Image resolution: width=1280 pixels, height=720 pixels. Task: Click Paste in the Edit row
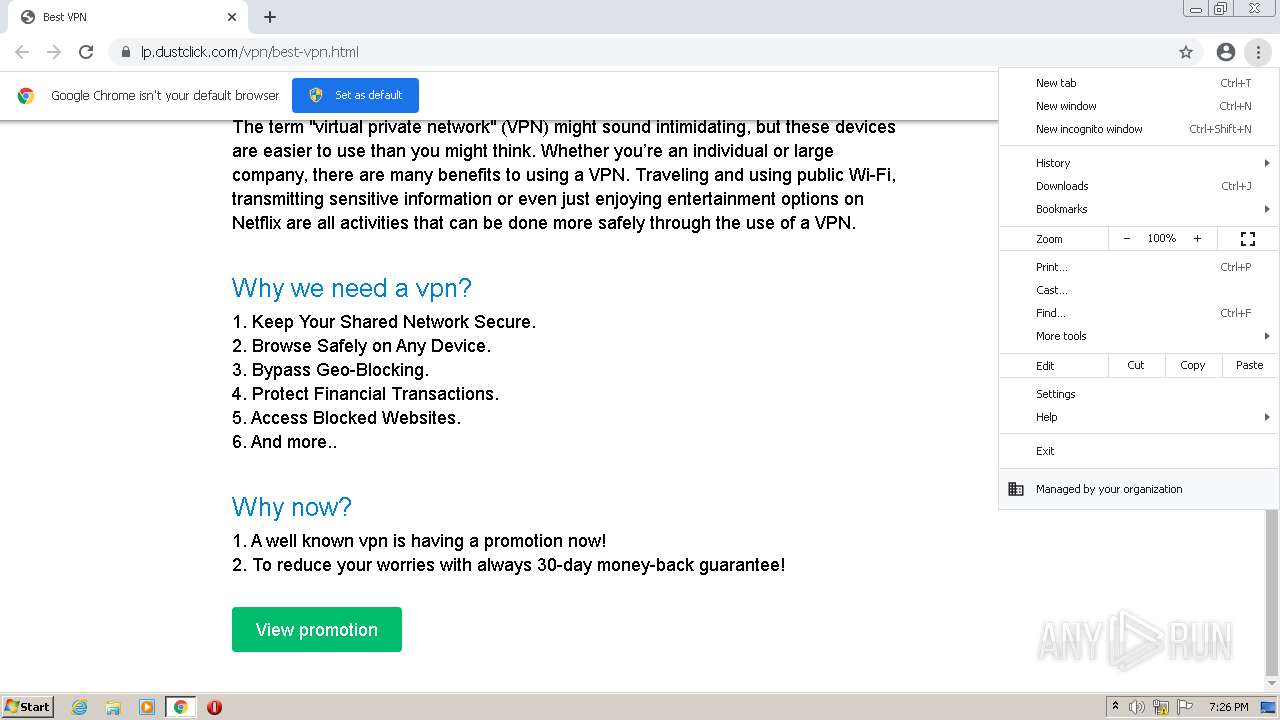click(1250, 365)
